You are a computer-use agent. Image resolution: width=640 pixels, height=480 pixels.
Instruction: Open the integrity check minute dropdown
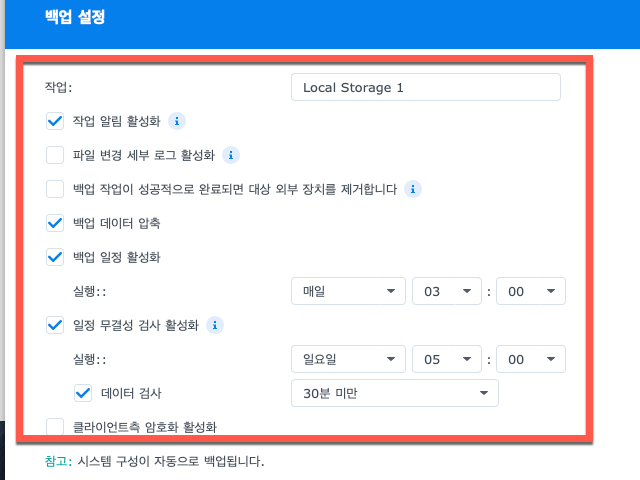pyautogui.click(x=531, y=359)
